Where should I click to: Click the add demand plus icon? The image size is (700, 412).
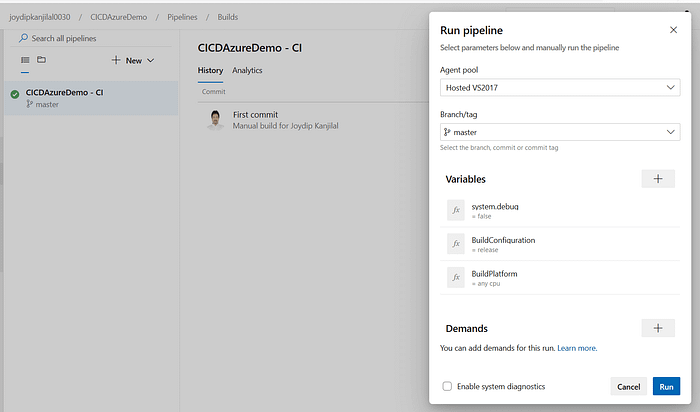click(x=657, y=327)
